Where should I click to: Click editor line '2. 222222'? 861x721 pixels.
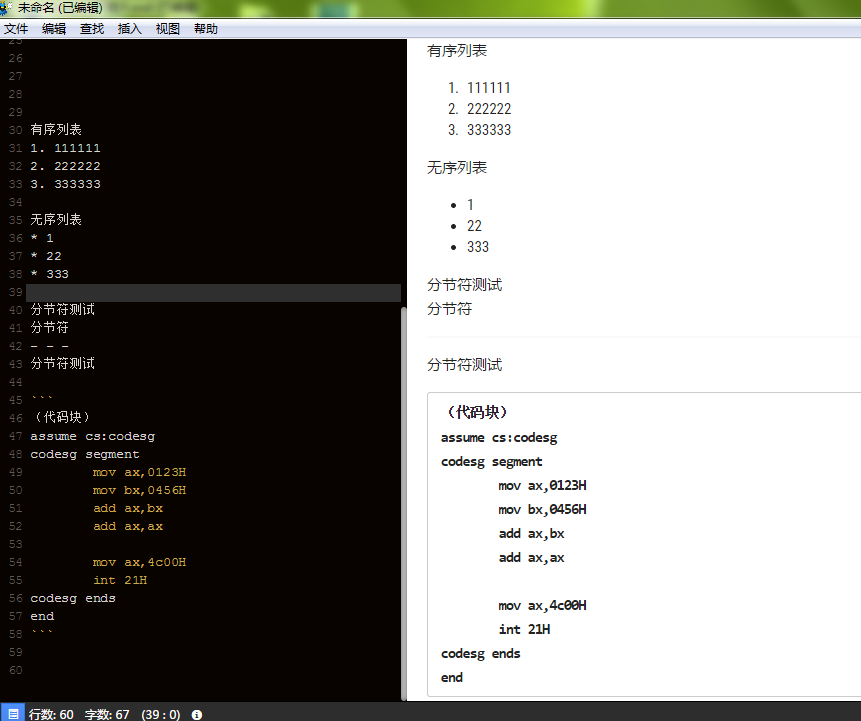click(x=65, y=166)
